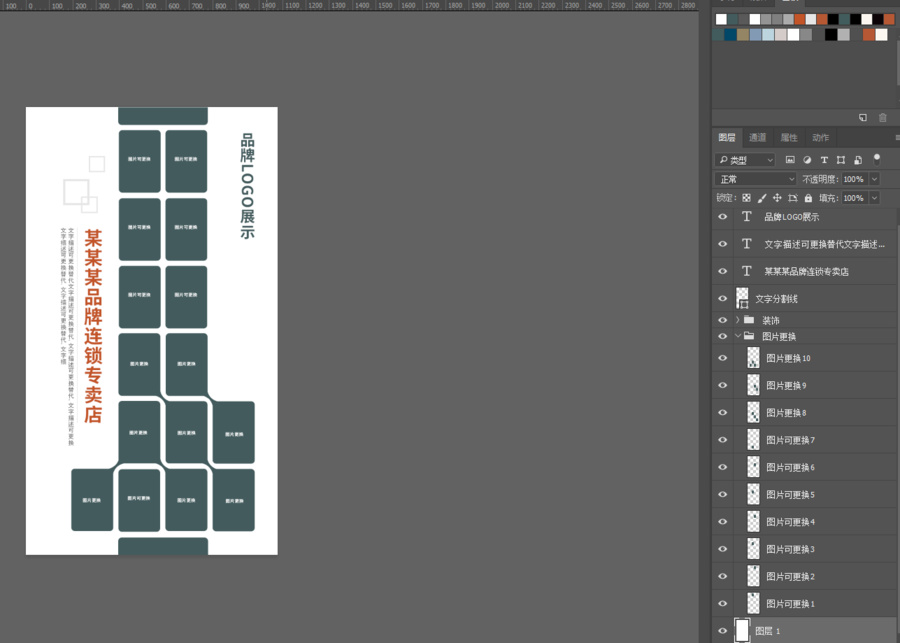
Task: Hide the 图片更换 group
Action: click(723, 336)
